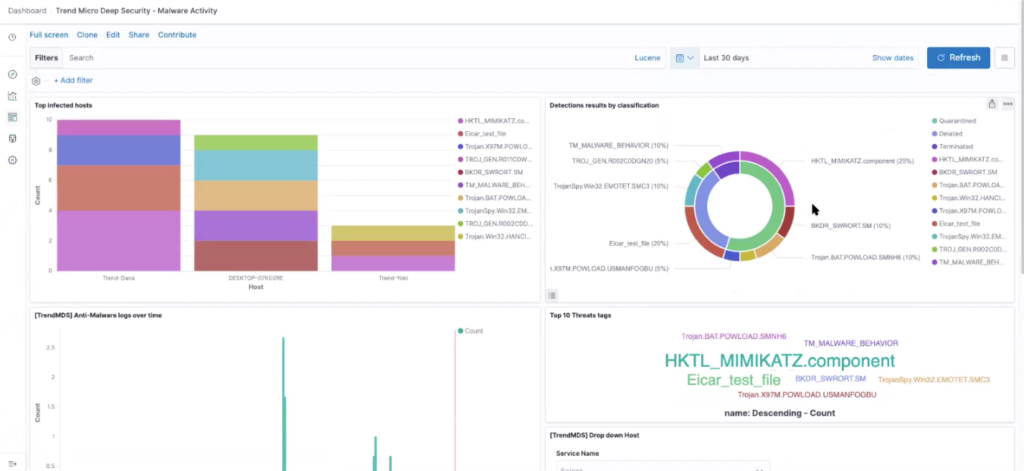The height and width of the screenshot is (471, 1024).
Task: Open Dashboard icon in left sidebar
Action: tap(12, 117)
